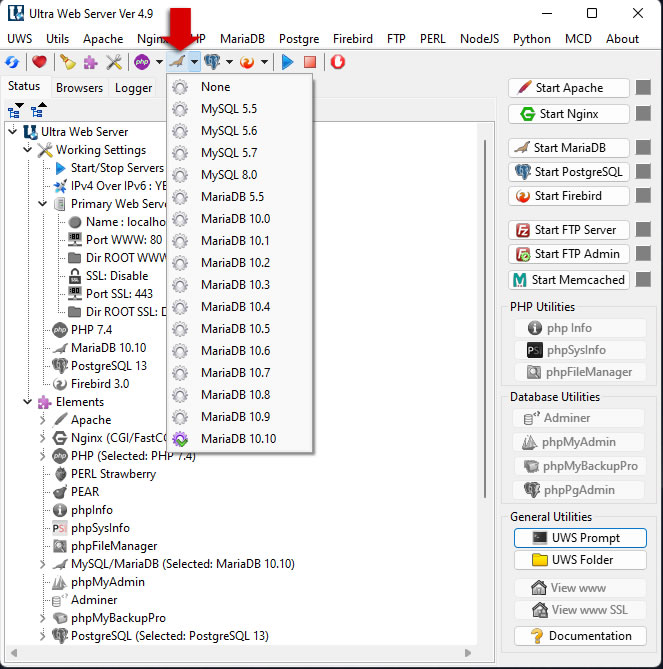Click vertical scrollbar of status tree
Viewport: 663px width, 669px height.
[485, 318]
